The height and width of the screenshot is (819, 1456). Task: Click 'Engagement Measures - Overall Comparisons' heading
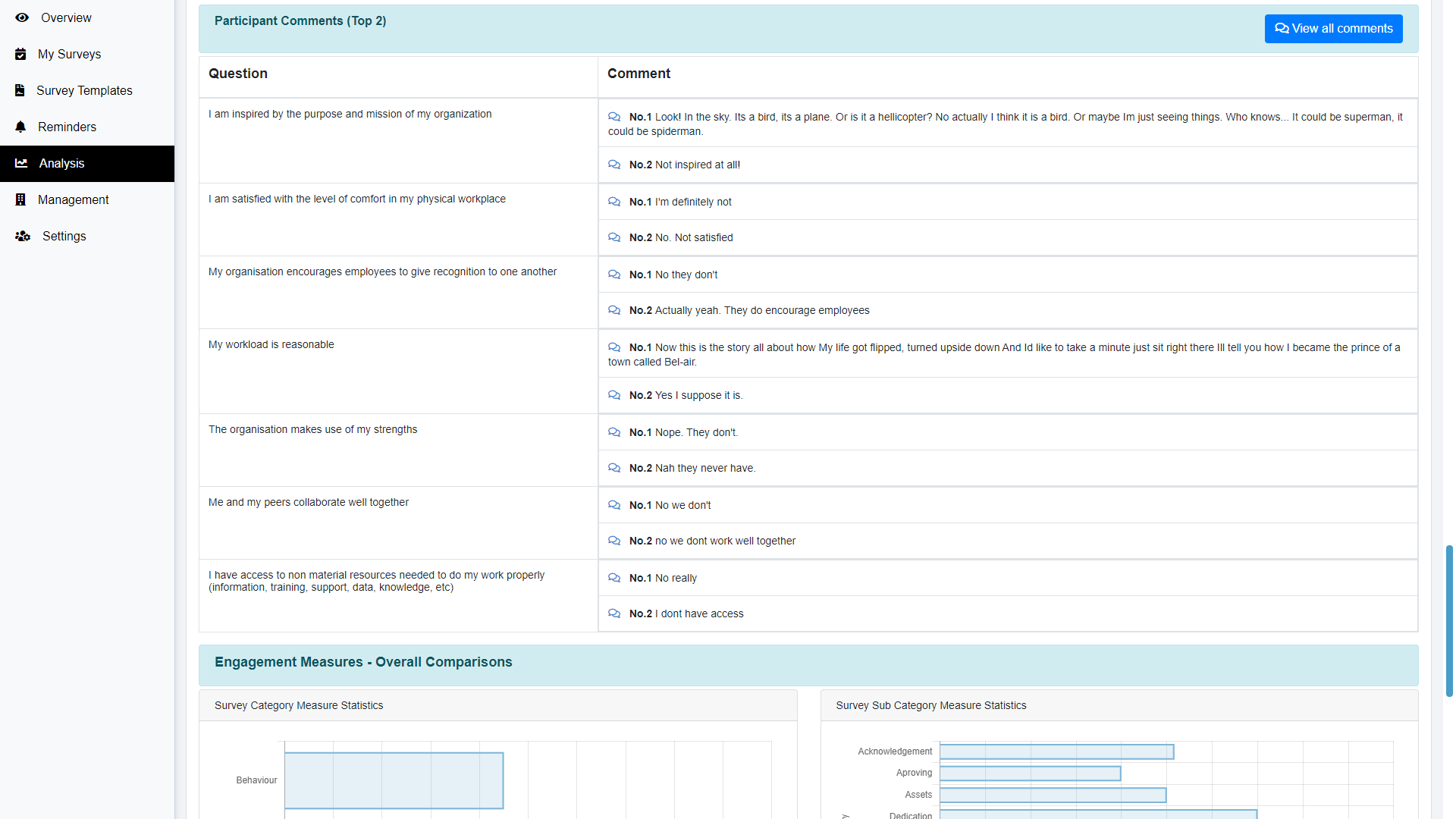click(363, 662)
